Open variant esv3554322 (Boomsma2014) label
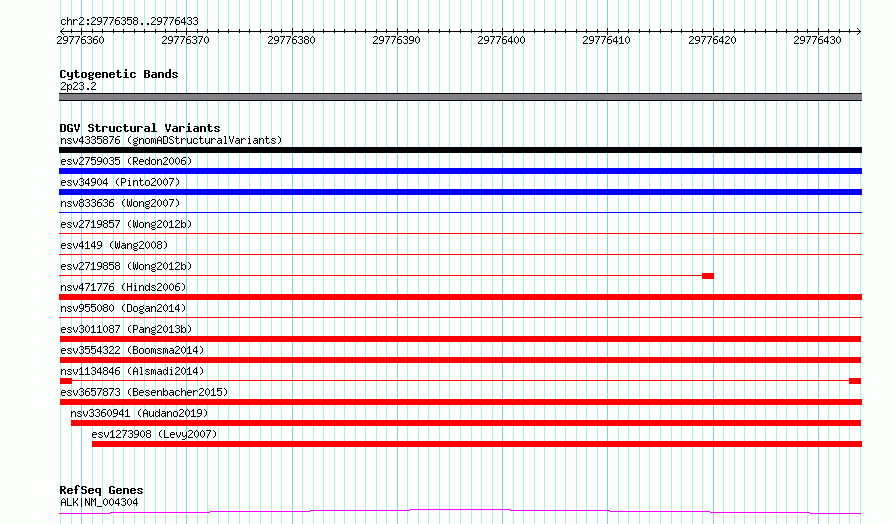 coord(132,350)
